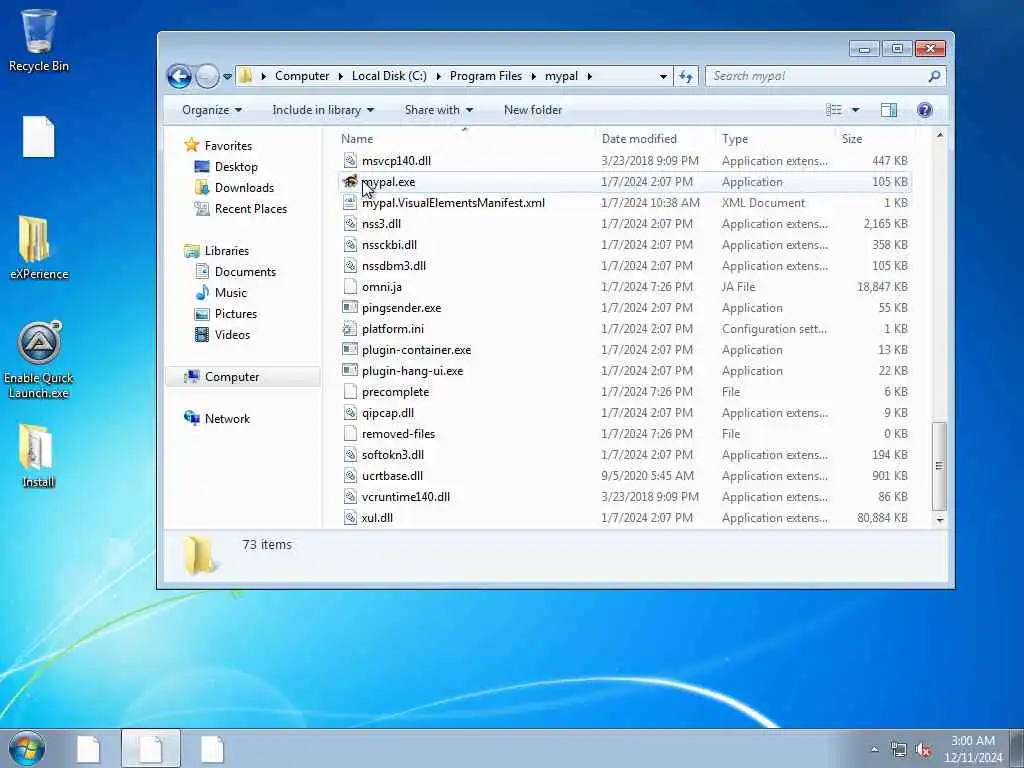Image resolution: width=1024 pixels, height=768 pixels.
Task: Select Recycle Bin on desktop
Action: pyautogui.click(x=39, y=40)
